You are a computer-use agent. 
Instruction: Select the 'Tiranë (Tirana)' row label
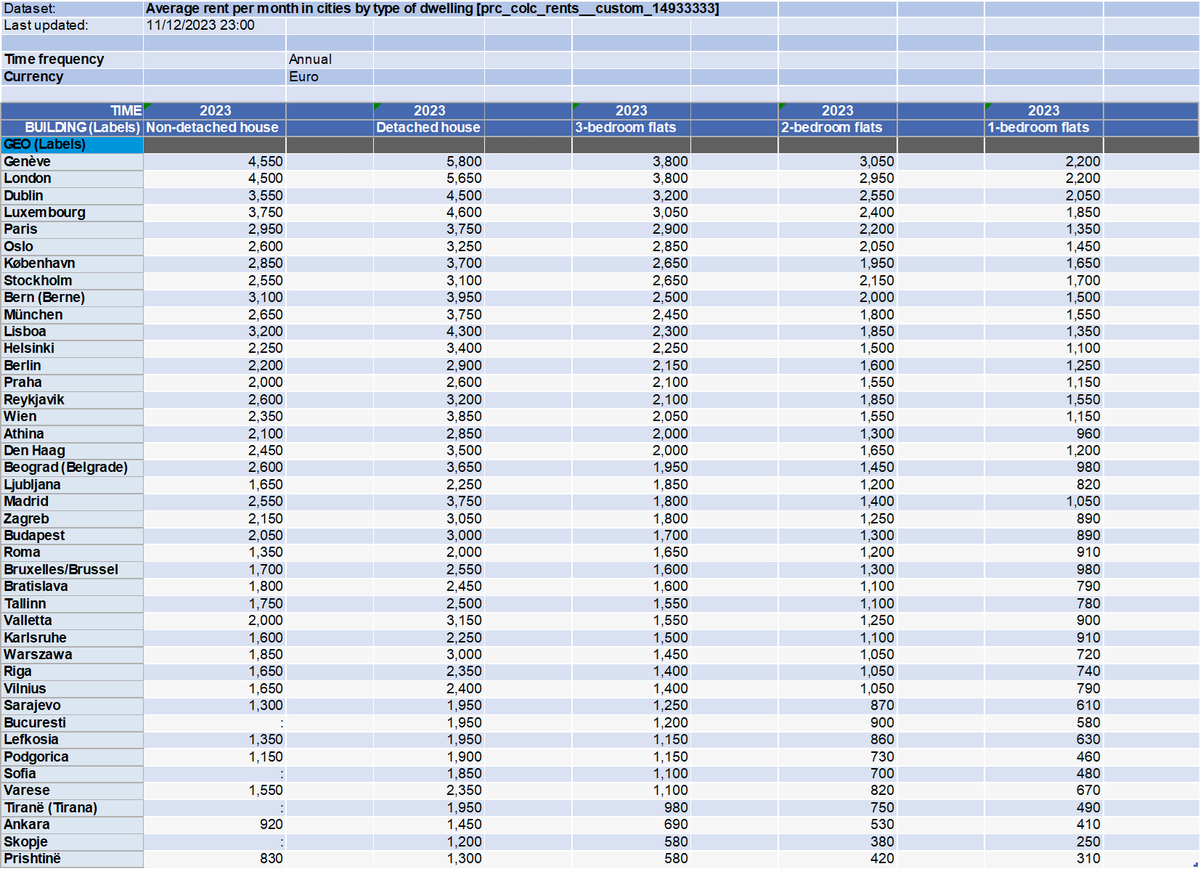point(72,807)
